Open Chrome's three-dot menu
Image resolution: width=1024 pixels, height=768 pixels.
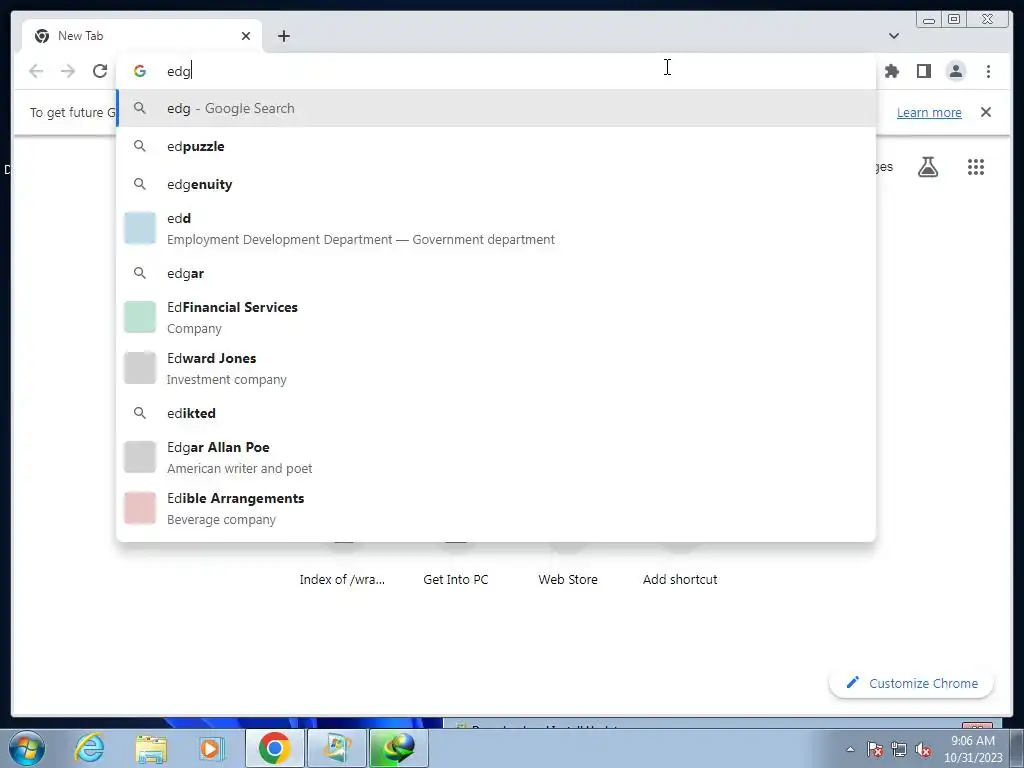tap(988, 71)
